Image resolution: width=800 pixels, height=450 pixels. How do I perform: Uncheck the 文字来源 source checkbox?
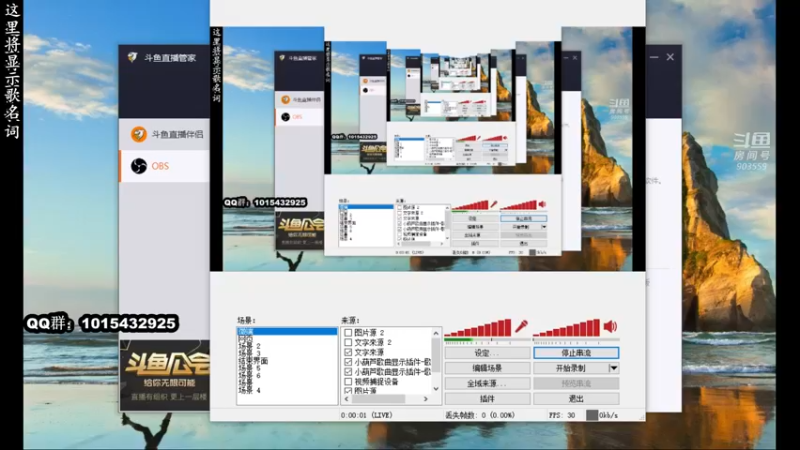coord(348,352)
